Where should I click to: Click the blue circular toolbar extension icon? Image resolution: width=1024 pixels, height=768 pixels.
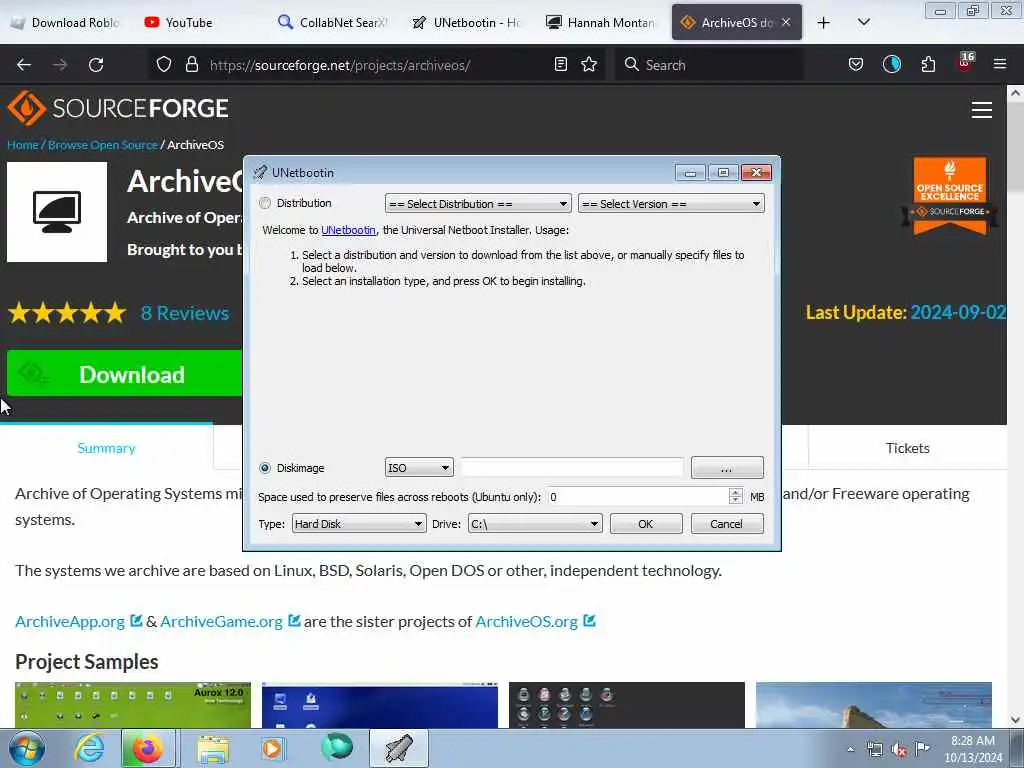[x=891, y=64]
